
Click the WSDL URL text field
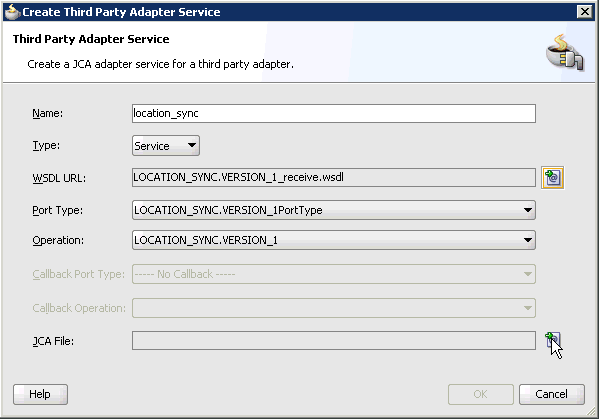(x=333, y=178)
